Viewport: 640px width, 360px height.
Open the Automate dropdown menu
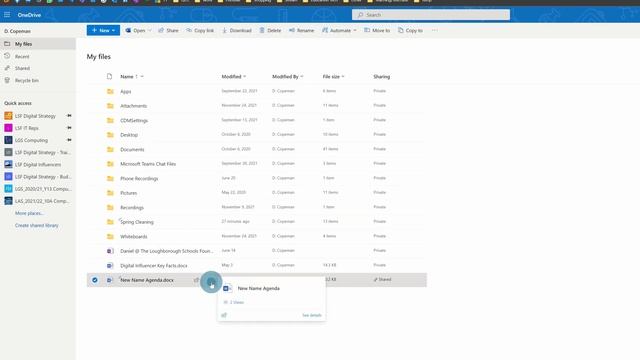(x=339, y=30)
